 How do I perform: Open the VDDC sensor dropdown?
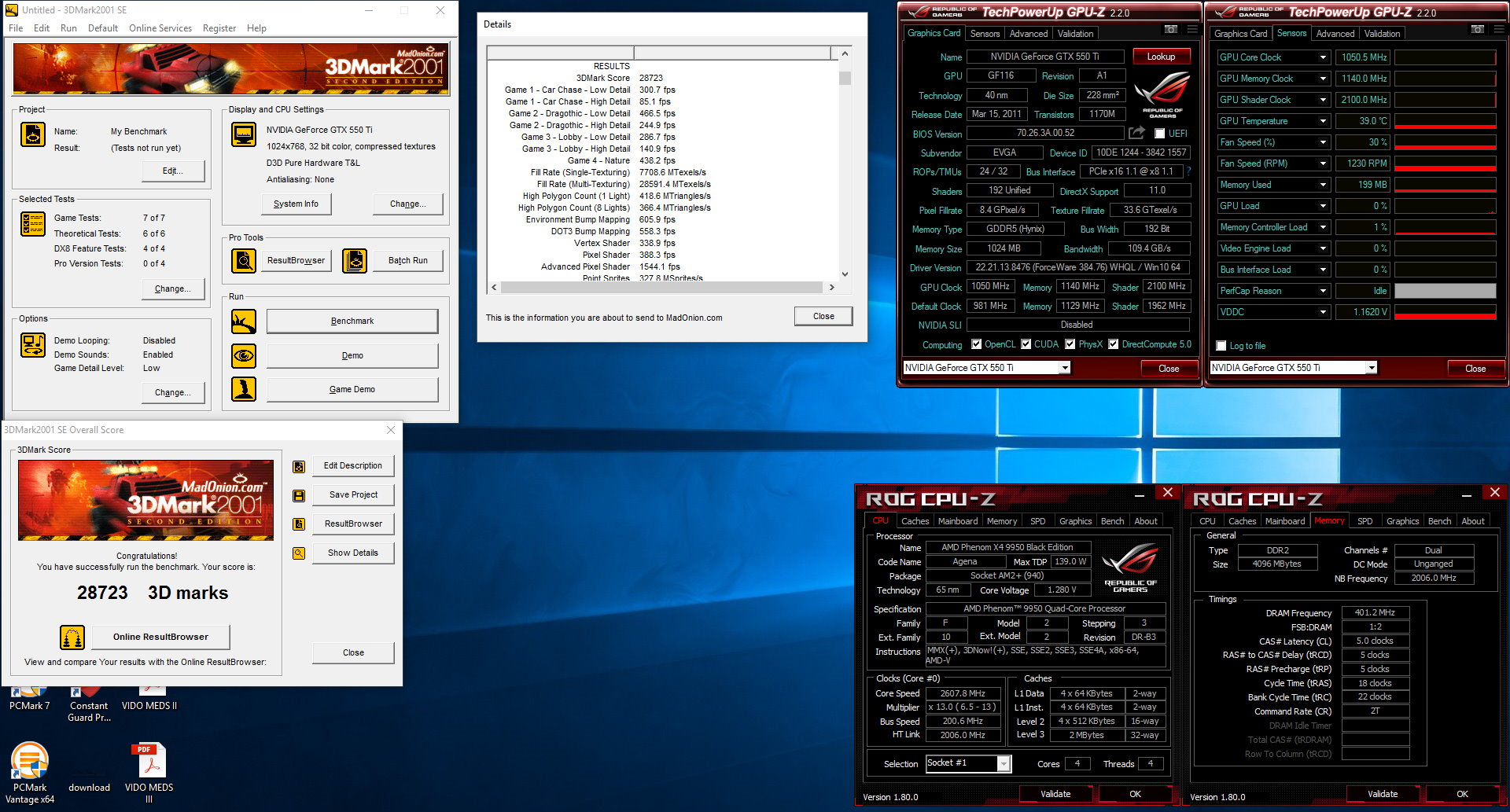pos(1324,312)
